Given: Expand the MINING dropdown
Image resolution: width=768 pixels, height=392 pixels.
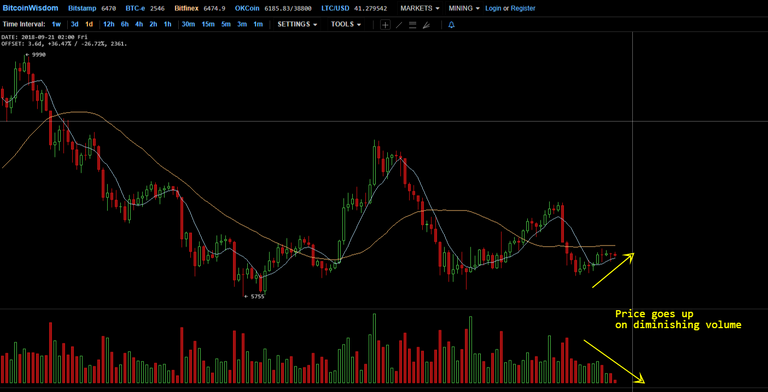Looking at the screenshot, I should click(464, 8).
